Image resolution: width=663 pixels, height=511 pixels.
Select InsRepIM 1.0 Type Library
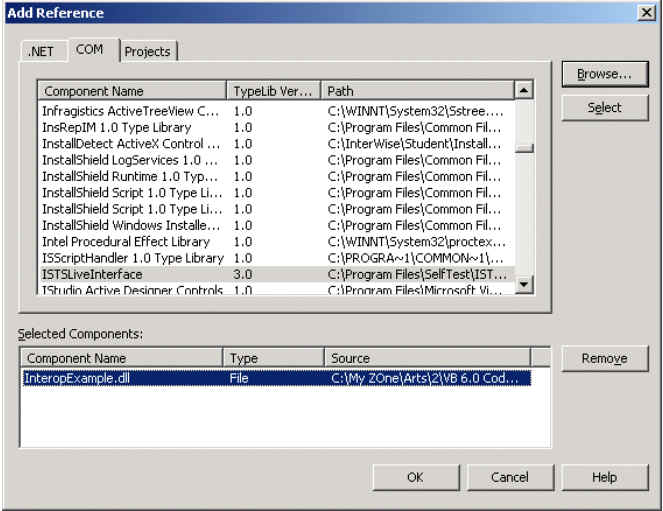(277, 128)
